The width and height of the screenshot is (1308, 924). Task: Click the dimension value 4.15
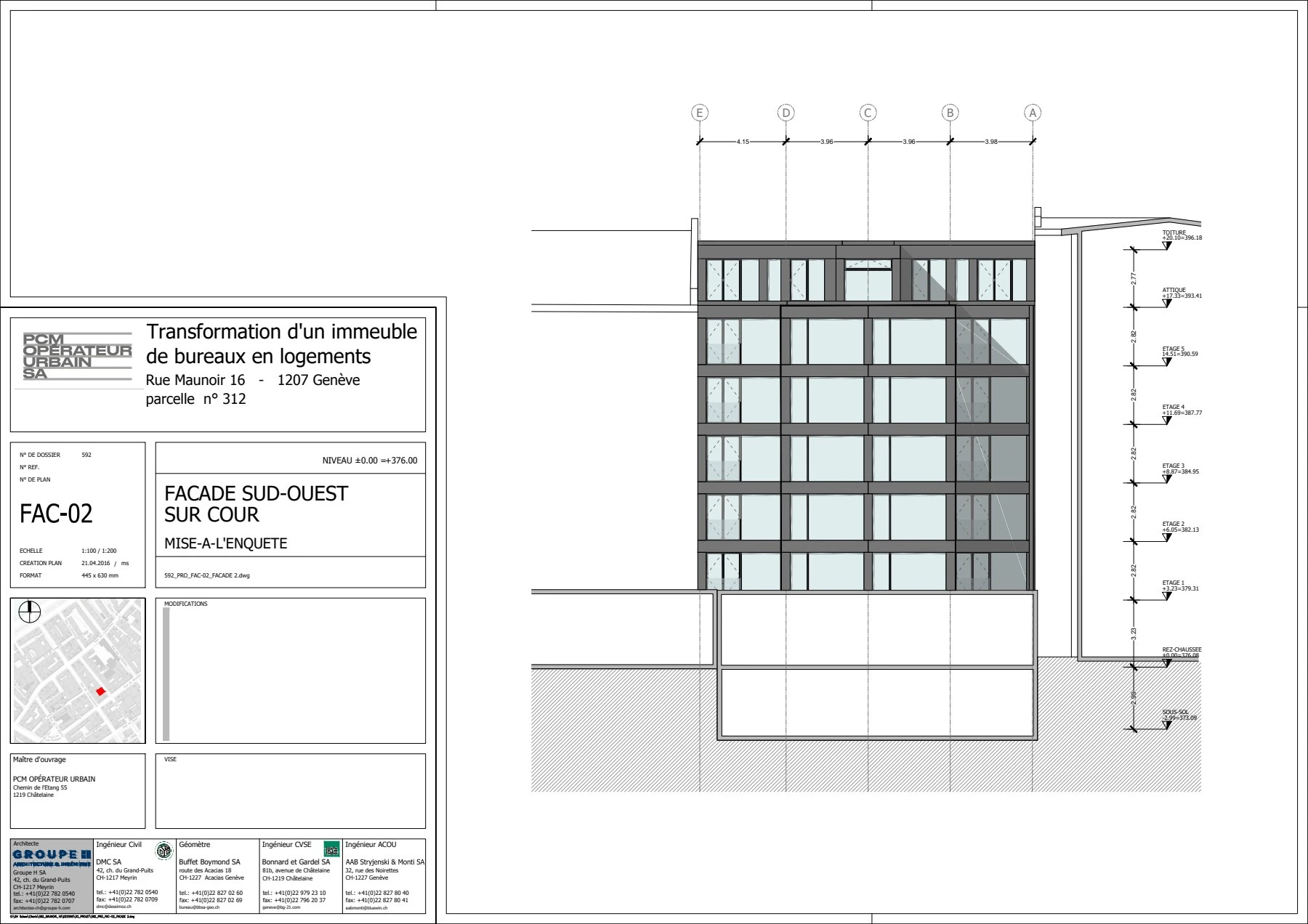click(x=743, y=142)
